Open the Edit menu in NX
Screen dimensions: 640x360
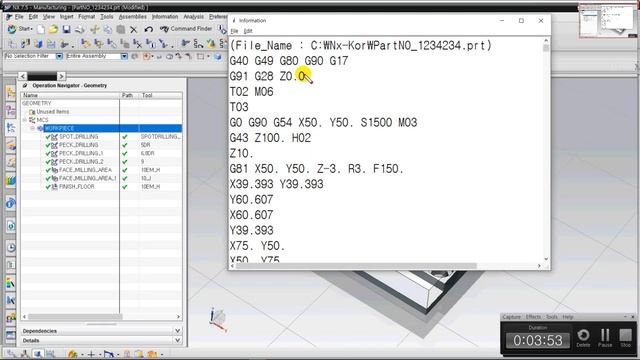[x=33, y=17]
